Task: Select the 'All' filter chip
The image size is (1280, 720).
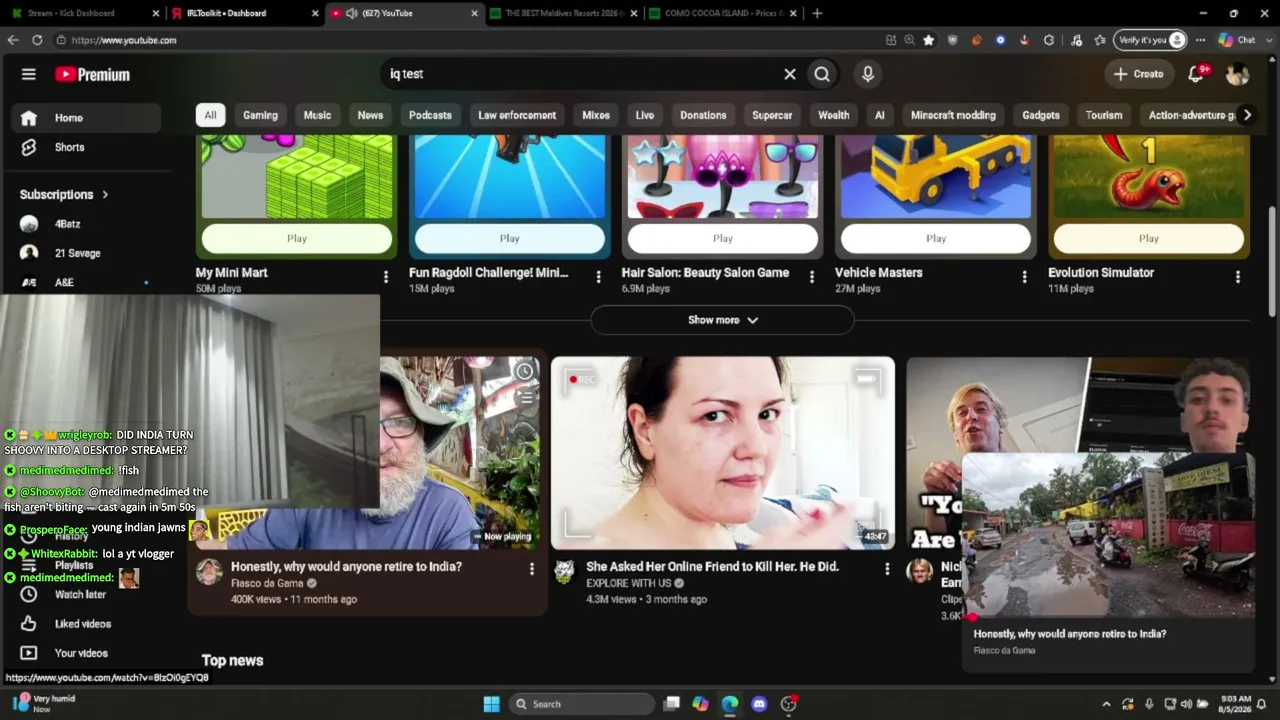Action: click(210, 115)
